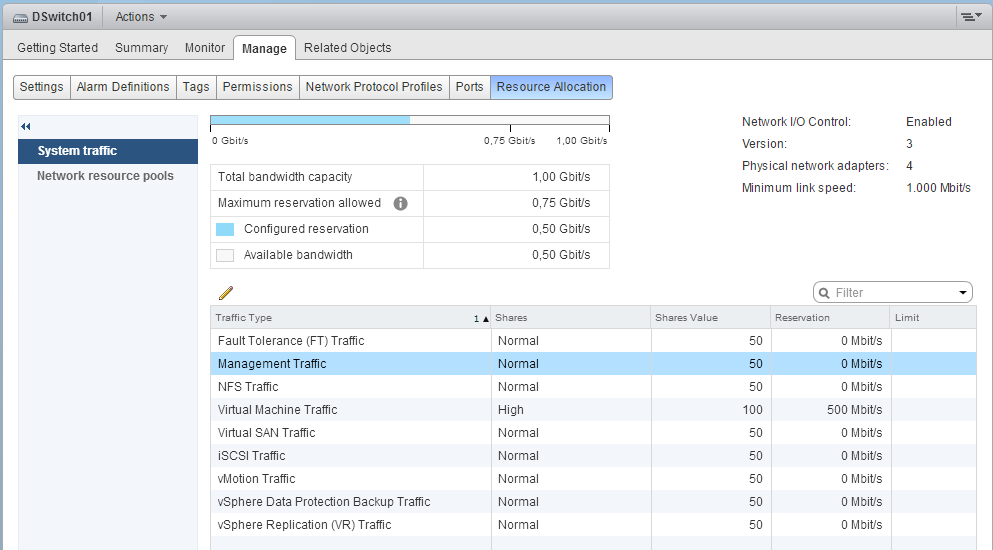This screenshot has height=550, width=993.
Task: Type in the Filter input field
Action: [892, 293]
